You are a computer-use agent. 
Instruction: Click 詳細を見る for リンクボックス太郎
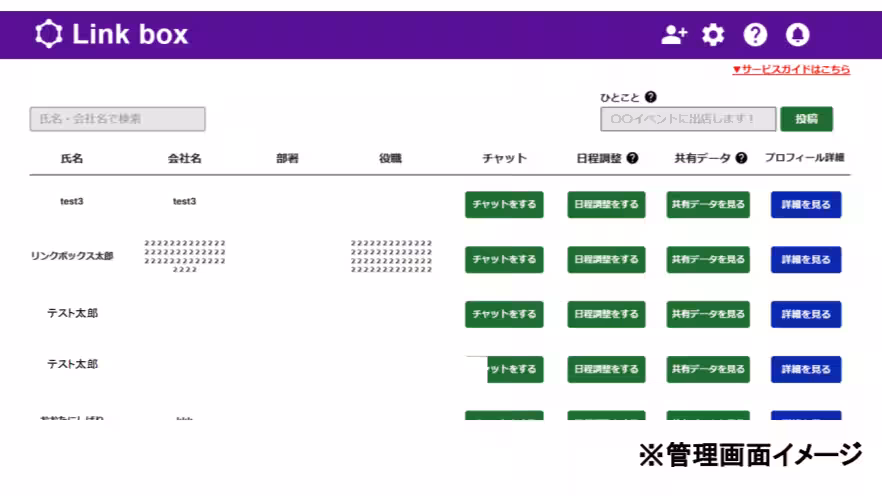click(x=806, y=259)
